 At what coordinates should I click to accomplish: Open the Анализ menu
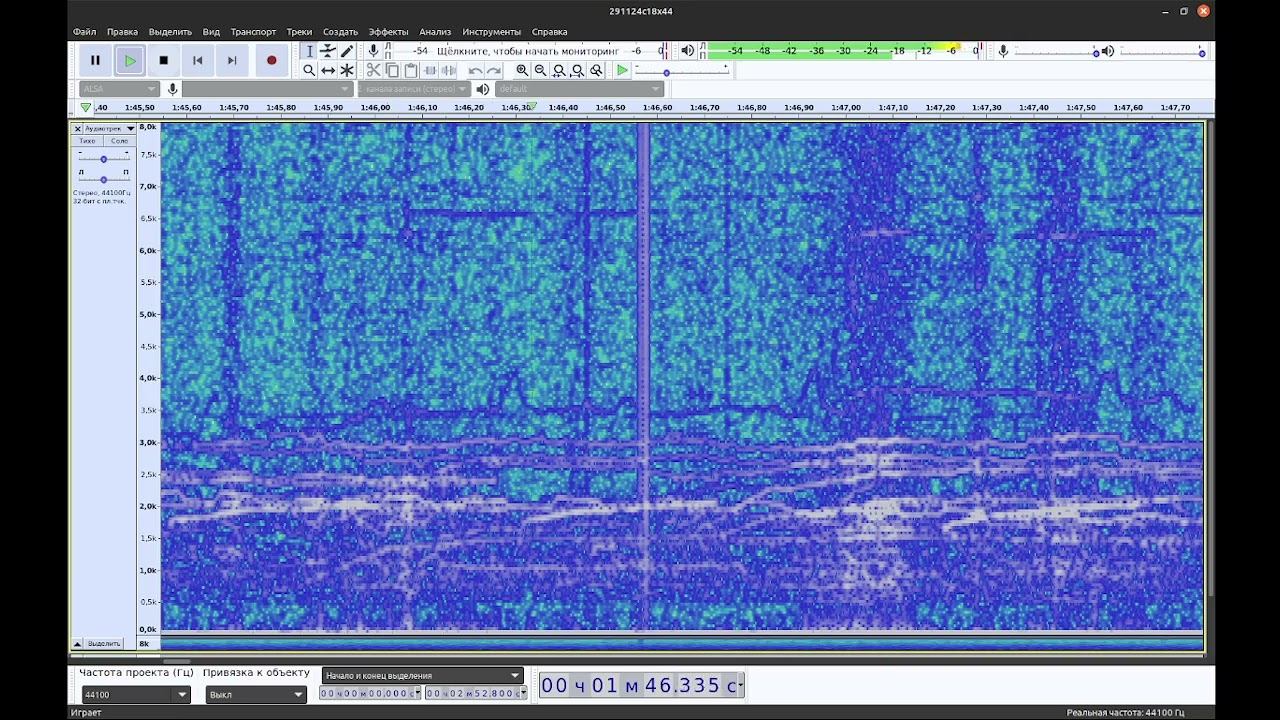tap(436, 32)
